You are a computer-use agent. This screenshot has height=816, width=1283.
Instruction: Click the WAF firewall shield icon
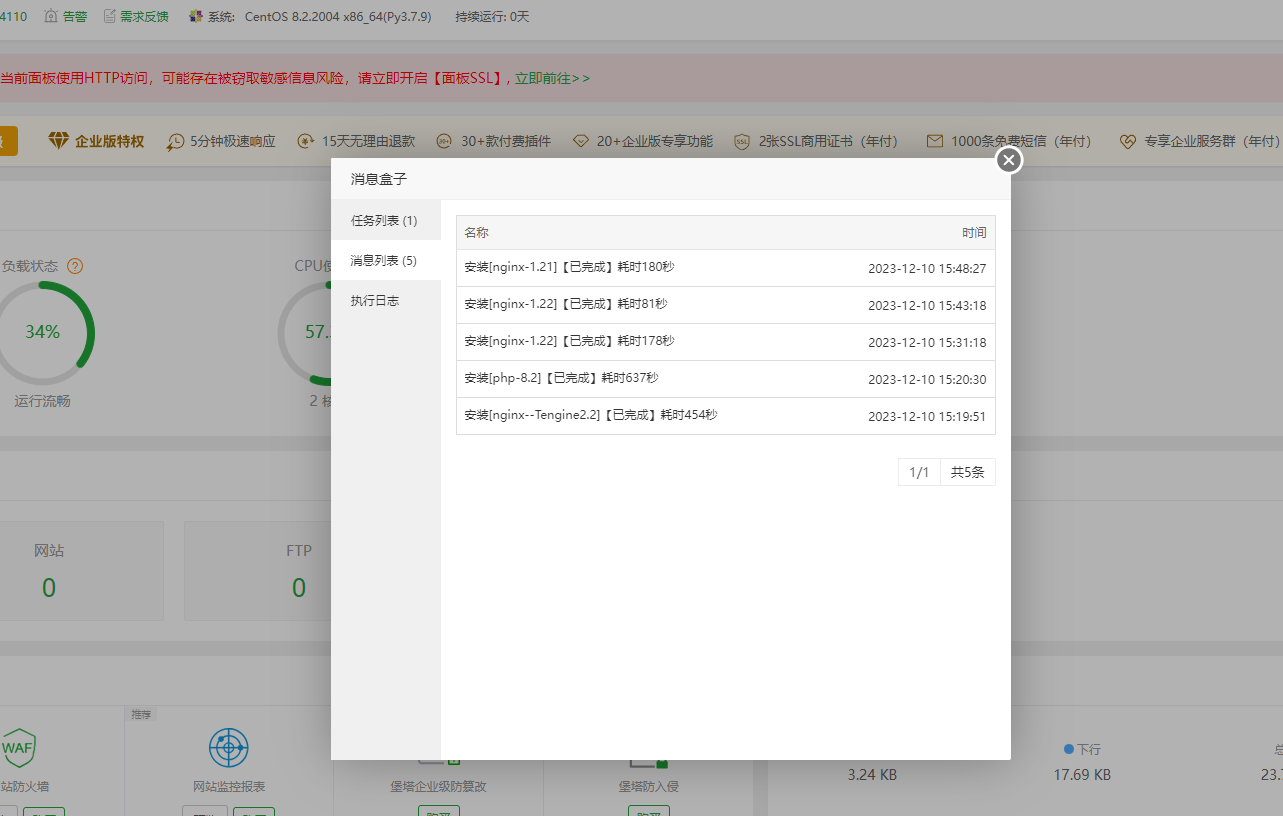(18, 747)
